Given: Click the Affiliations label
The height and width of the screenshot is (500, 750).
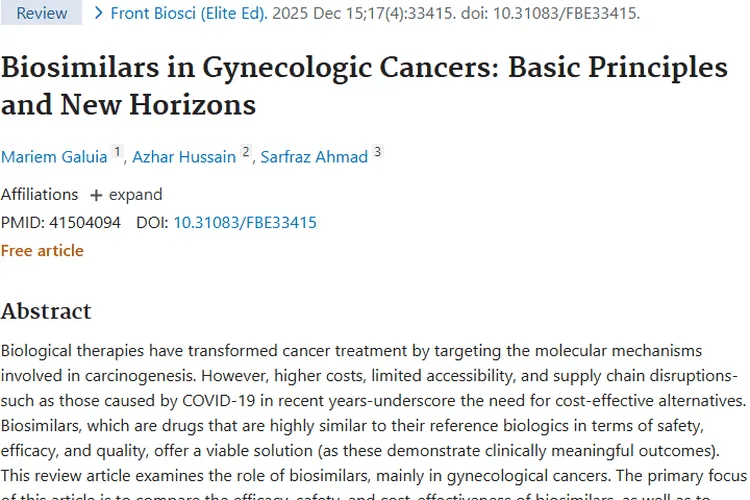Looking at the screenshot, I should click(39, 195).
